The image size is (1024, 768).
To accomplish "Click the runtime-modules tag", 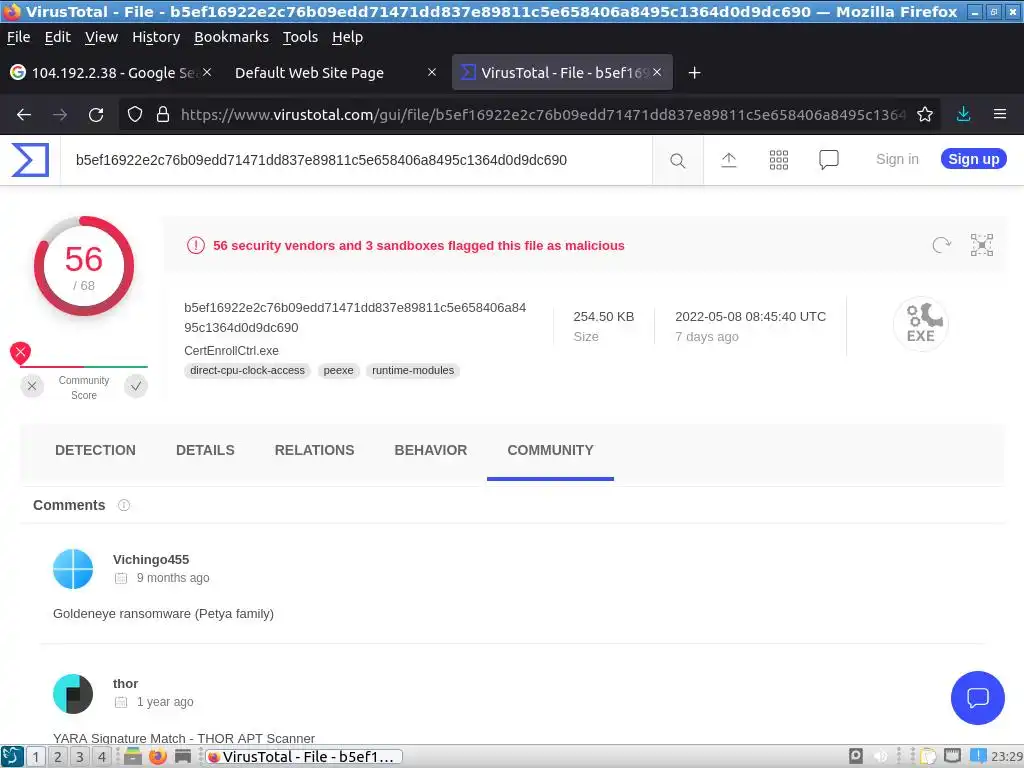I will [x=413, y=370].
